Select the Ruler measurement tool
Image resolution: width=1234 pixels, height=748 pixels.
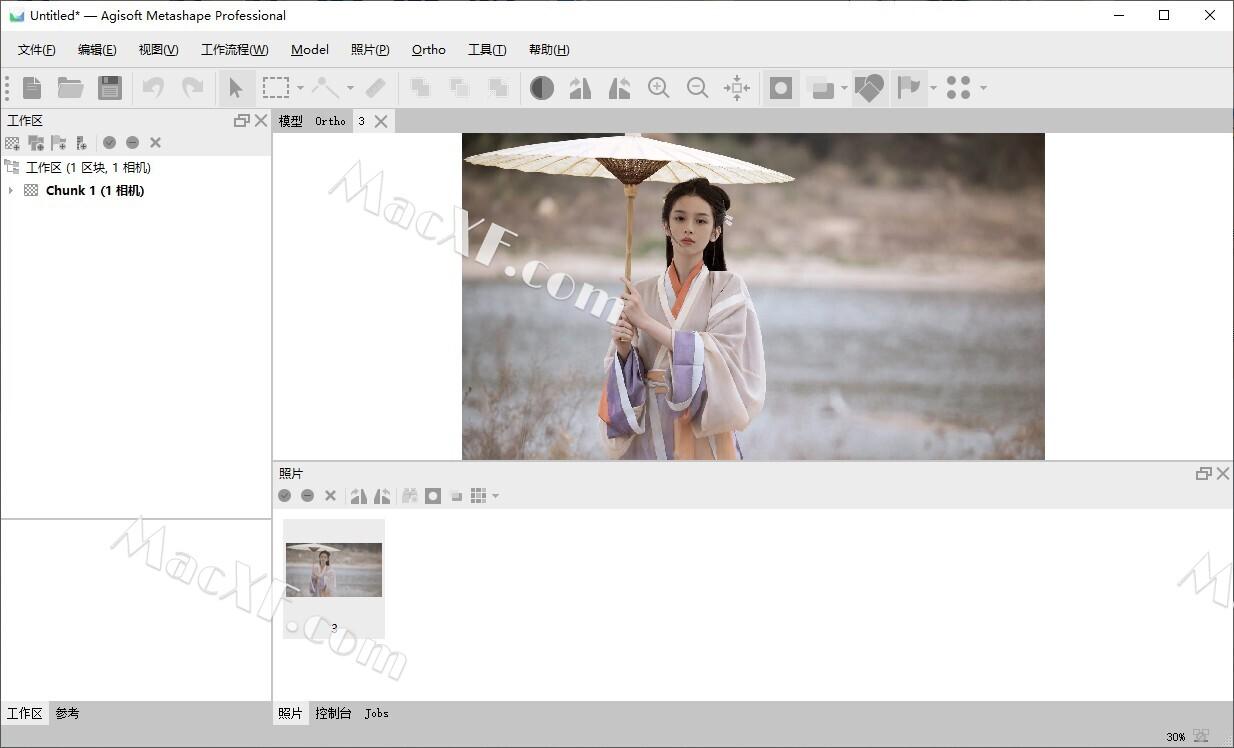tap(376, 87)
